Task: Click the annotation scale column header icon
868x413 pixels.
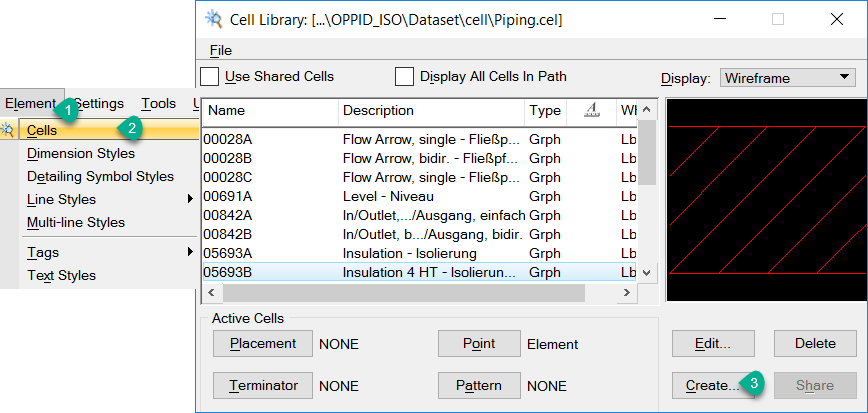Action: tap(589, 111)
